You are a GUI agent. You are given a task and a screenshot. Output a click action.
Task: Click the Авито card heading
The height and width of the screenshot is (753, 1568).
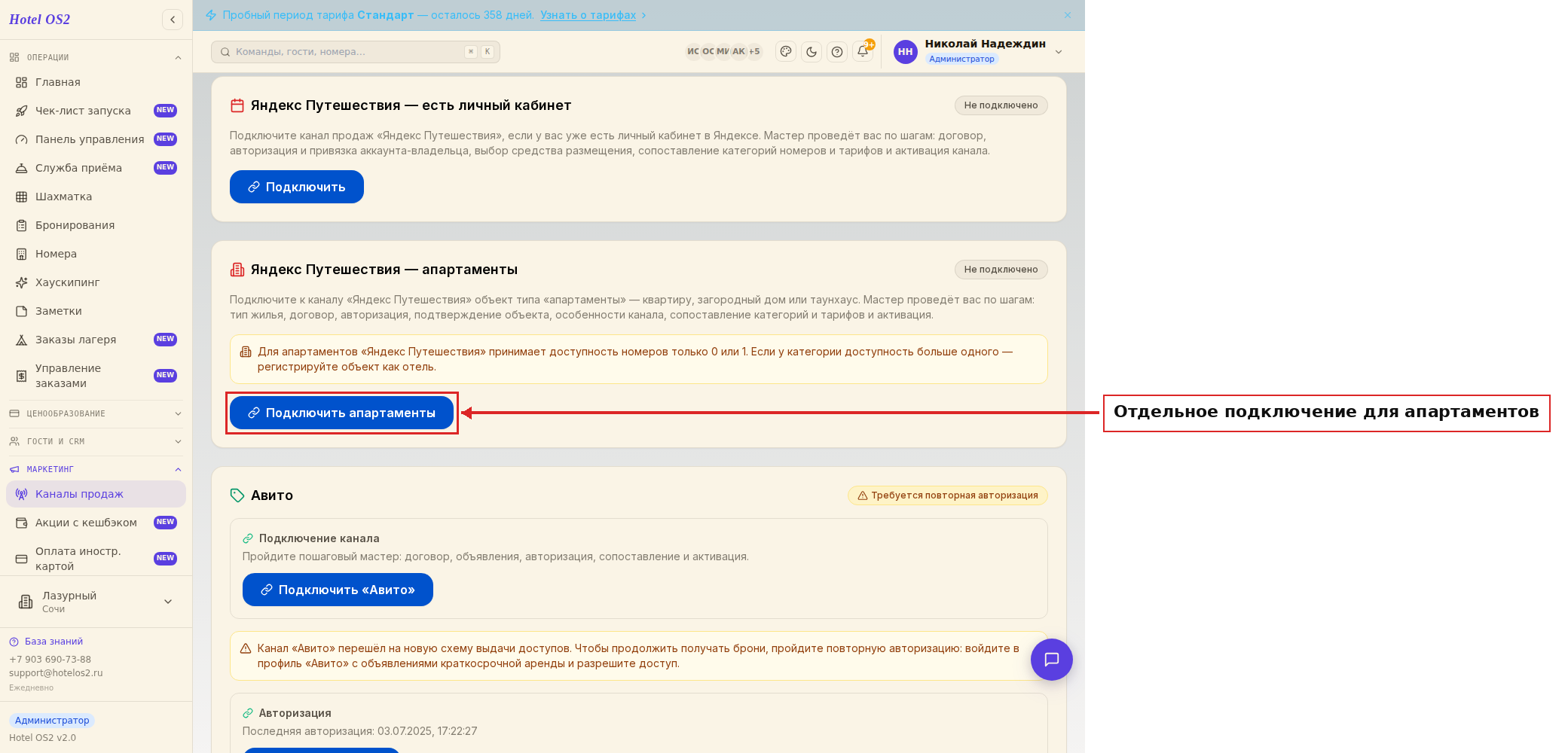tap(272, 495)
